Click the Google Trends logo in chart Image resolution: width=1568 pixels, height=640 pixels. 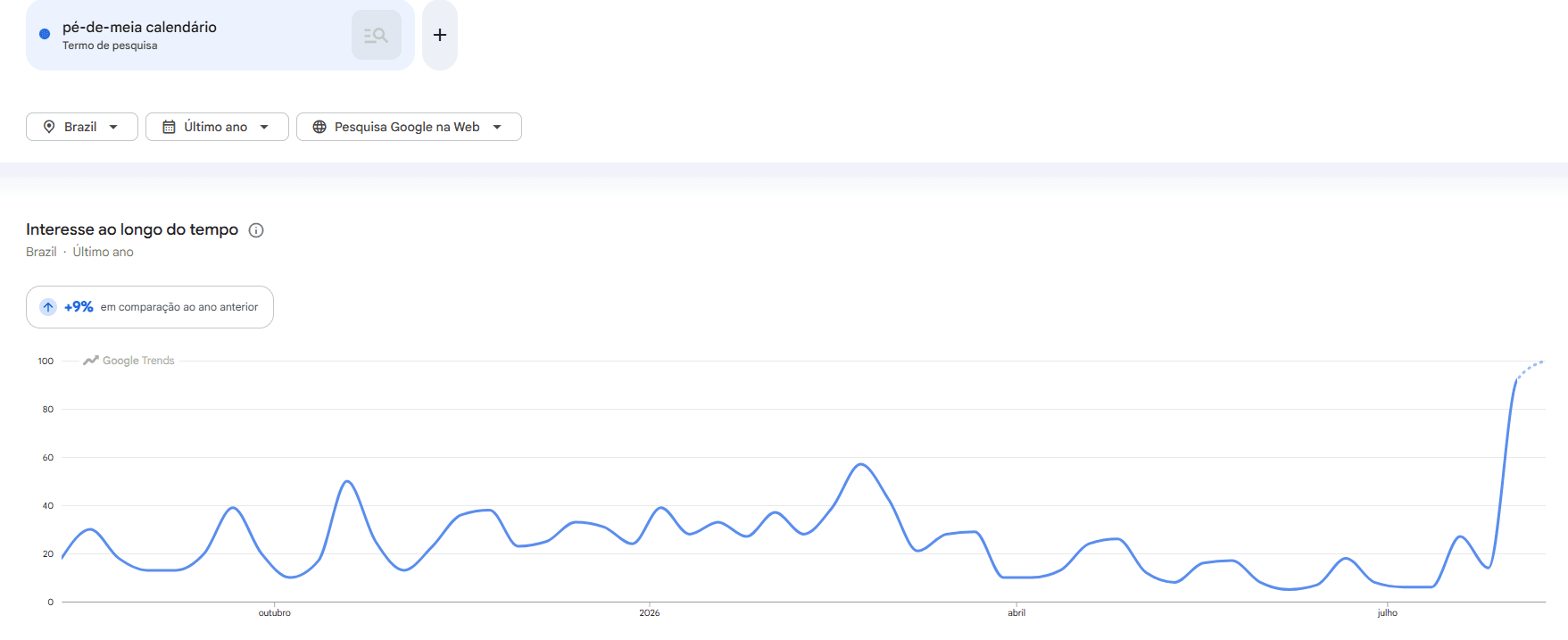point(129,361)
